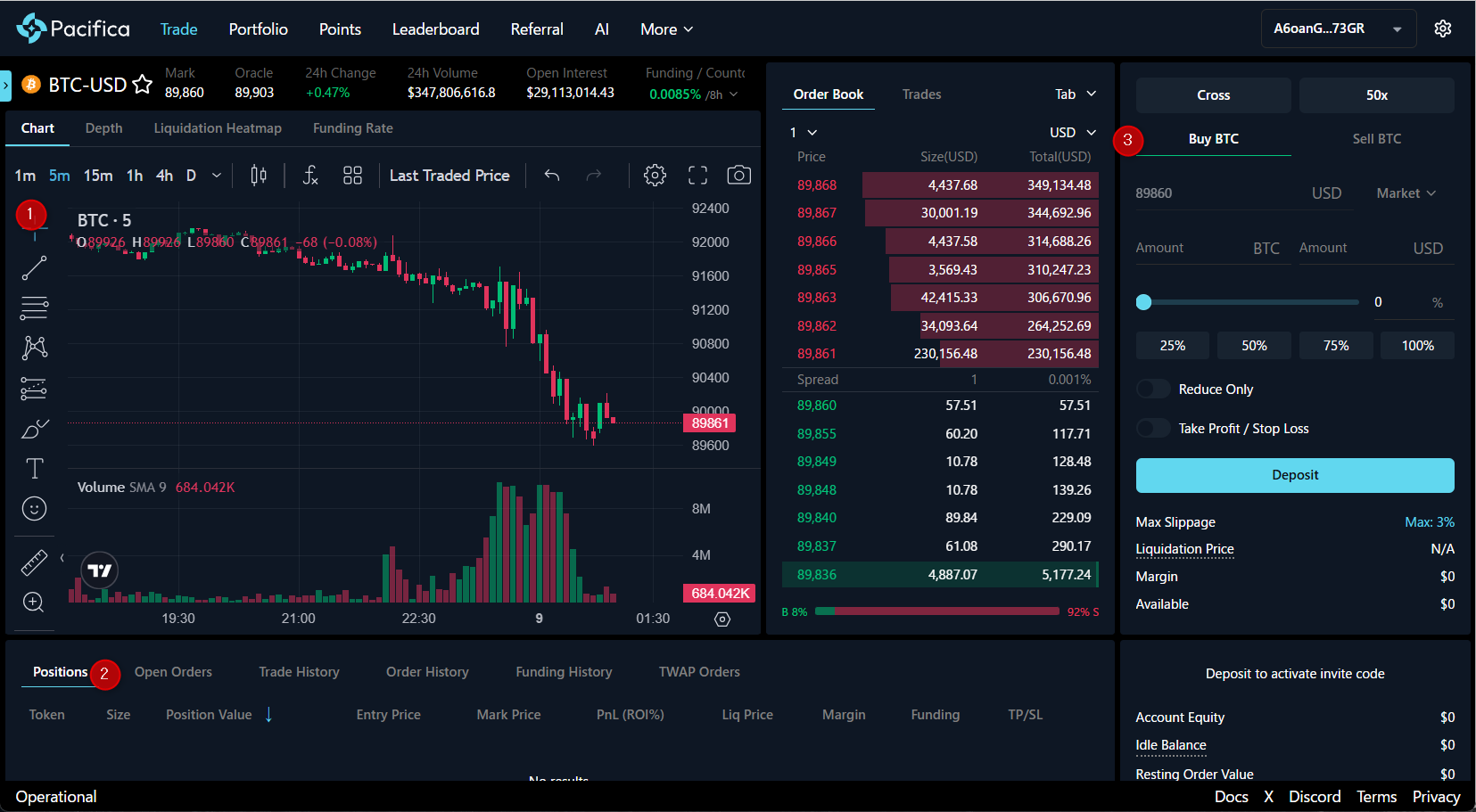Viewport: 1476px width, 812px height.
Task: Switch to the Liquidation Heatmap tab
Action: 218,128
